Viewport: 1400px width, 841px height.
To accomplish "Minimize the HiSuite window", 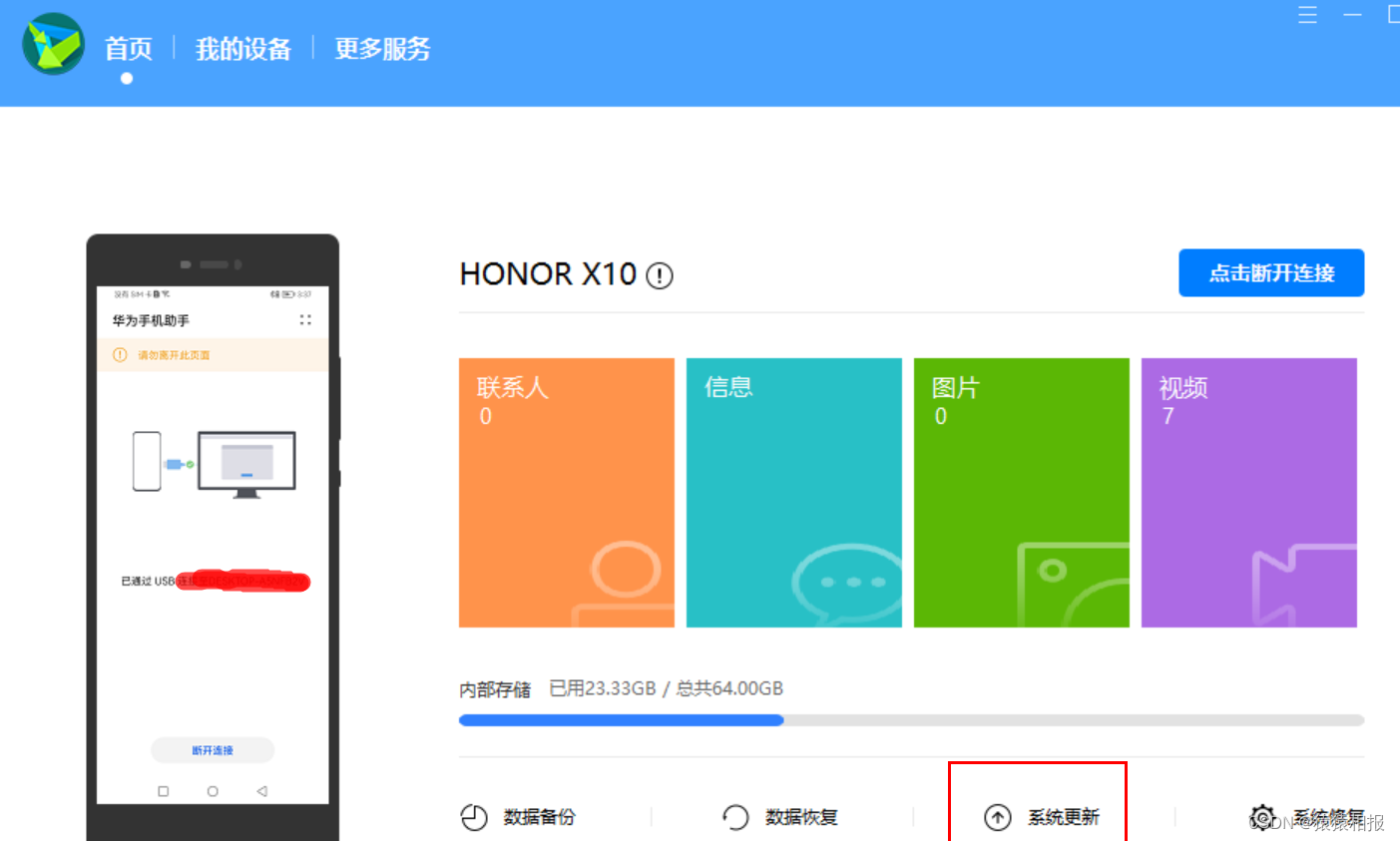I will point(1352,15).
